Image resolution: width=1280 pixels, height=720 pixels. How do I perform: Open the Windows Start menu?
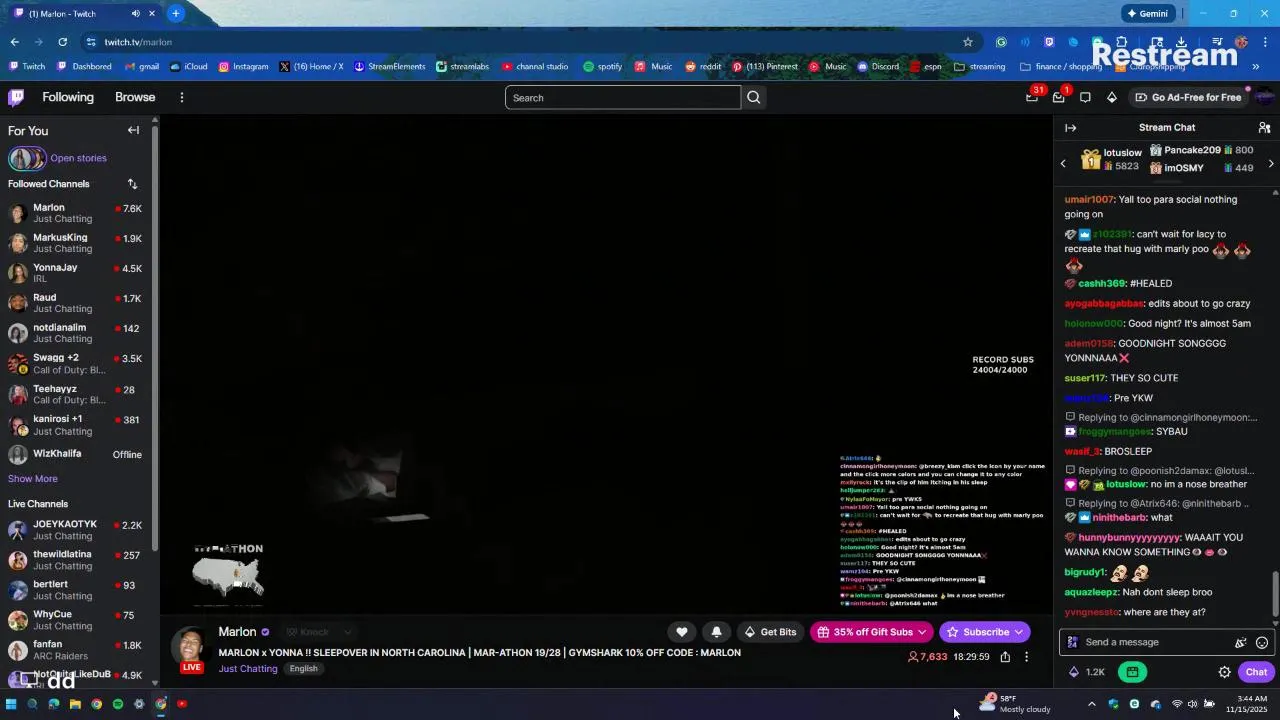(x=11, y=704)
